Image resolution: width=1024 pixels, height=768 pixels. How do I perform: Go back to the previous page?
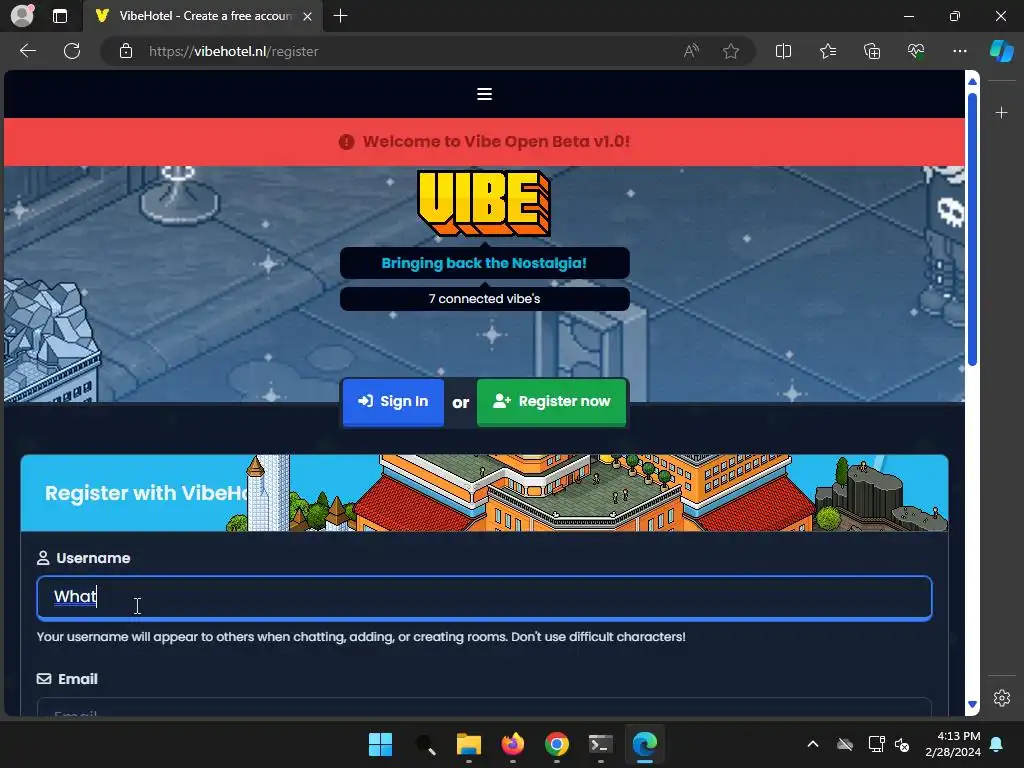28,51
